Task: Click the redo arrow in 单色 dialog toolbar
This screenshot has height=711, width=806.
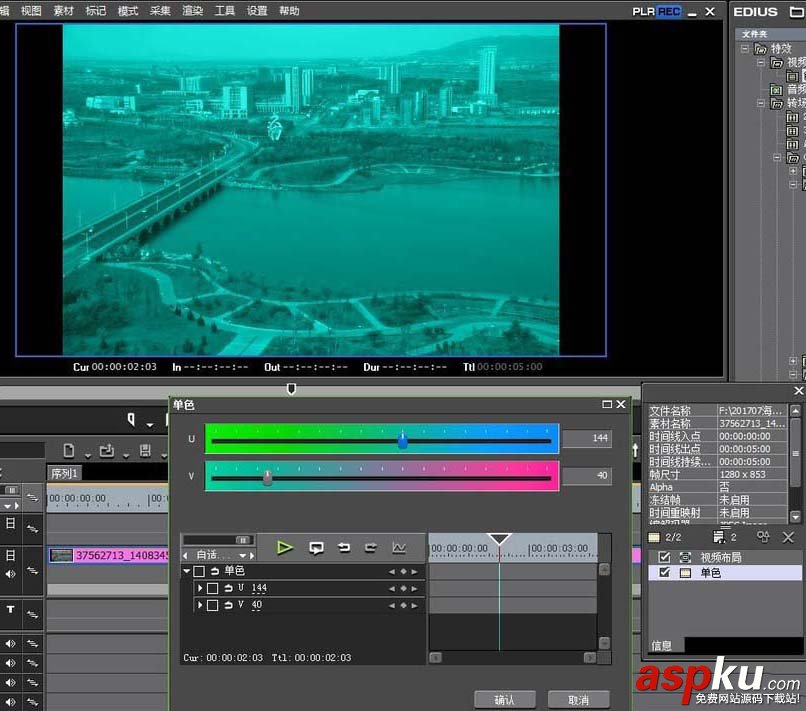Action: pos(371,548)
